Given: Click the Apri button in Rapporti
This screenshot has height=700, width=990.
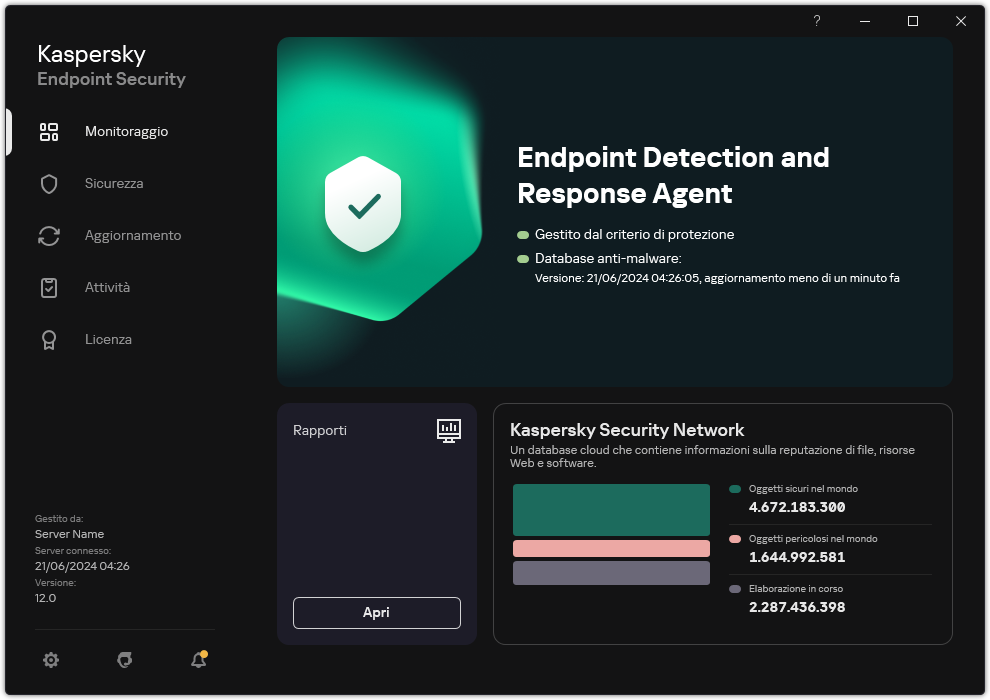Looking at the screenshot, I should [x=377, y=613].
